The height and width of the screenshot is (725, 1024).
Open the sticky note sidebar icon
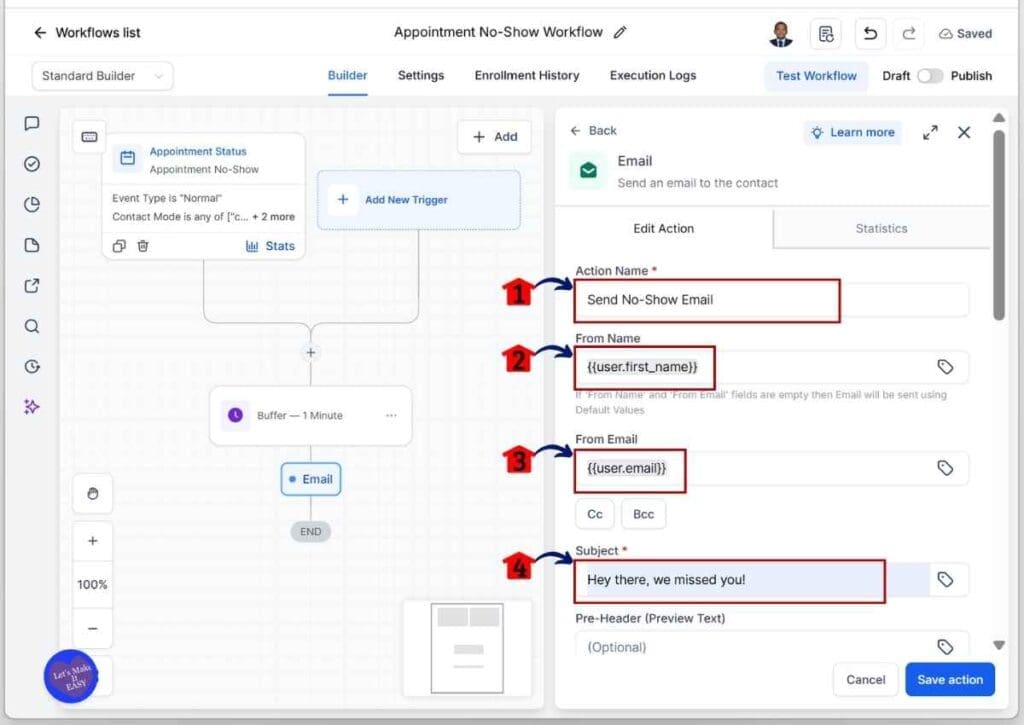click(31, 245)
